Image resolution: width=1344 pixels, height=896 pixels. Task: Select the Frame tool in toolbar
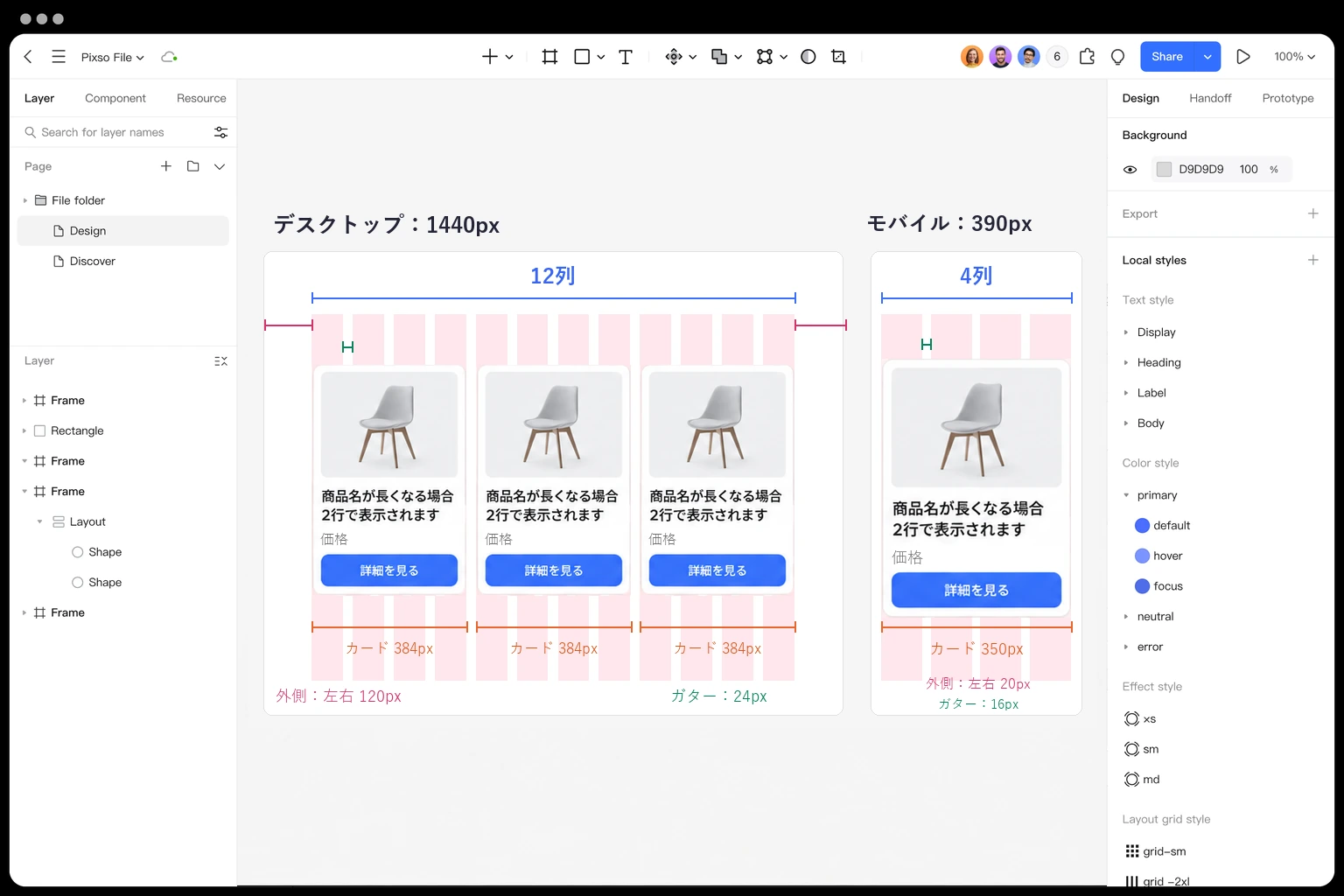[x=549, y=57]
